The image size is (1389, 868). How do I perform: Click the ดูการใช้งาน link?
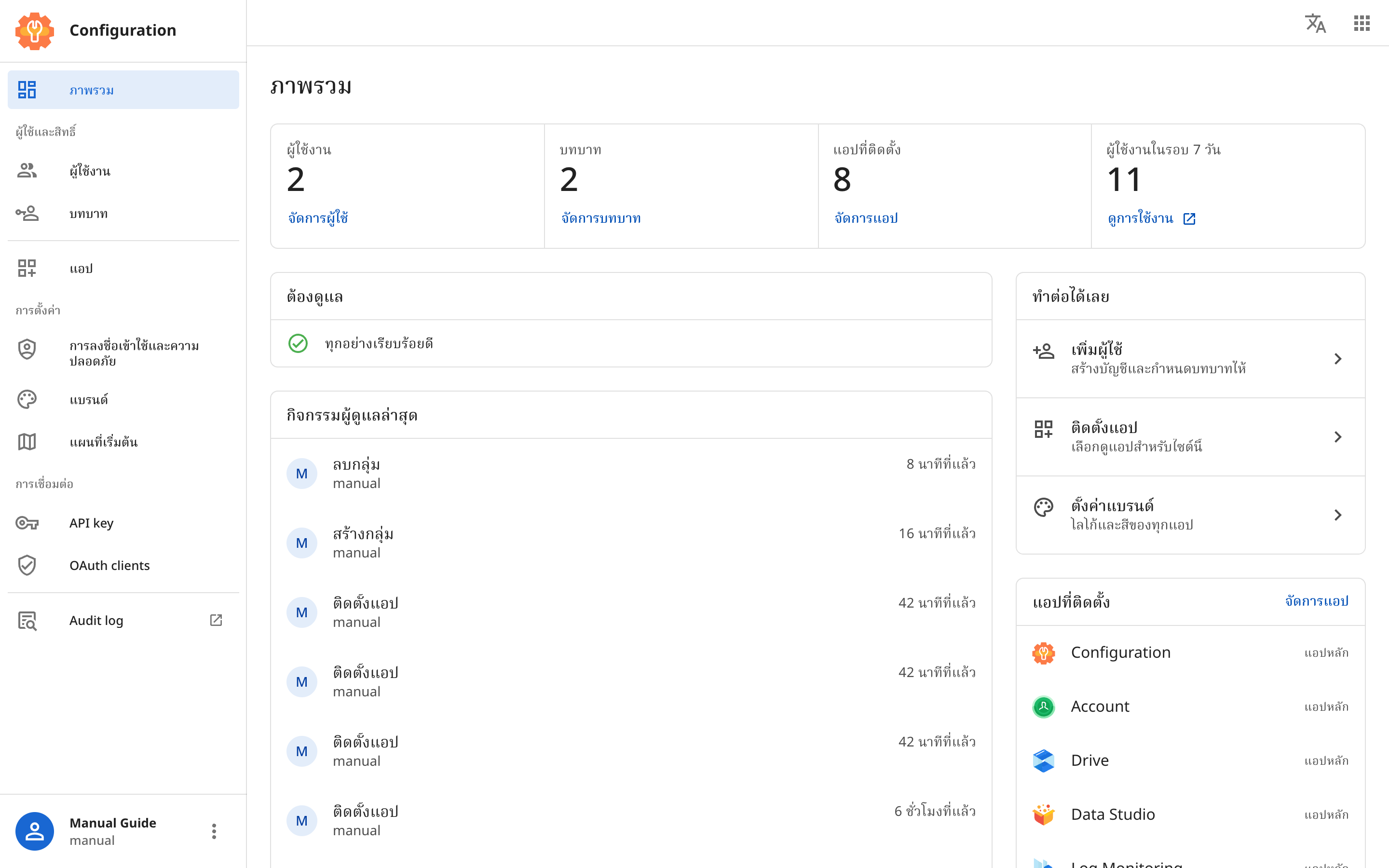[x=1141, y=218]
